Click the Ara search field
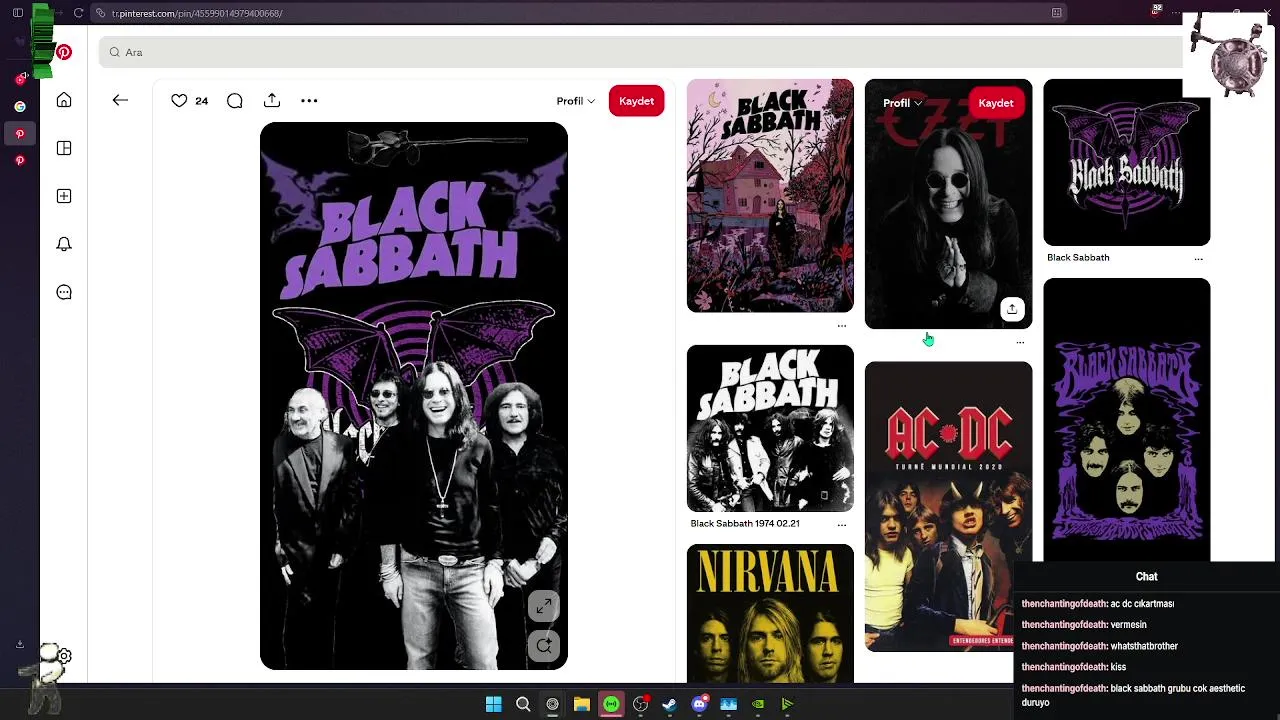 pos(640,52)
